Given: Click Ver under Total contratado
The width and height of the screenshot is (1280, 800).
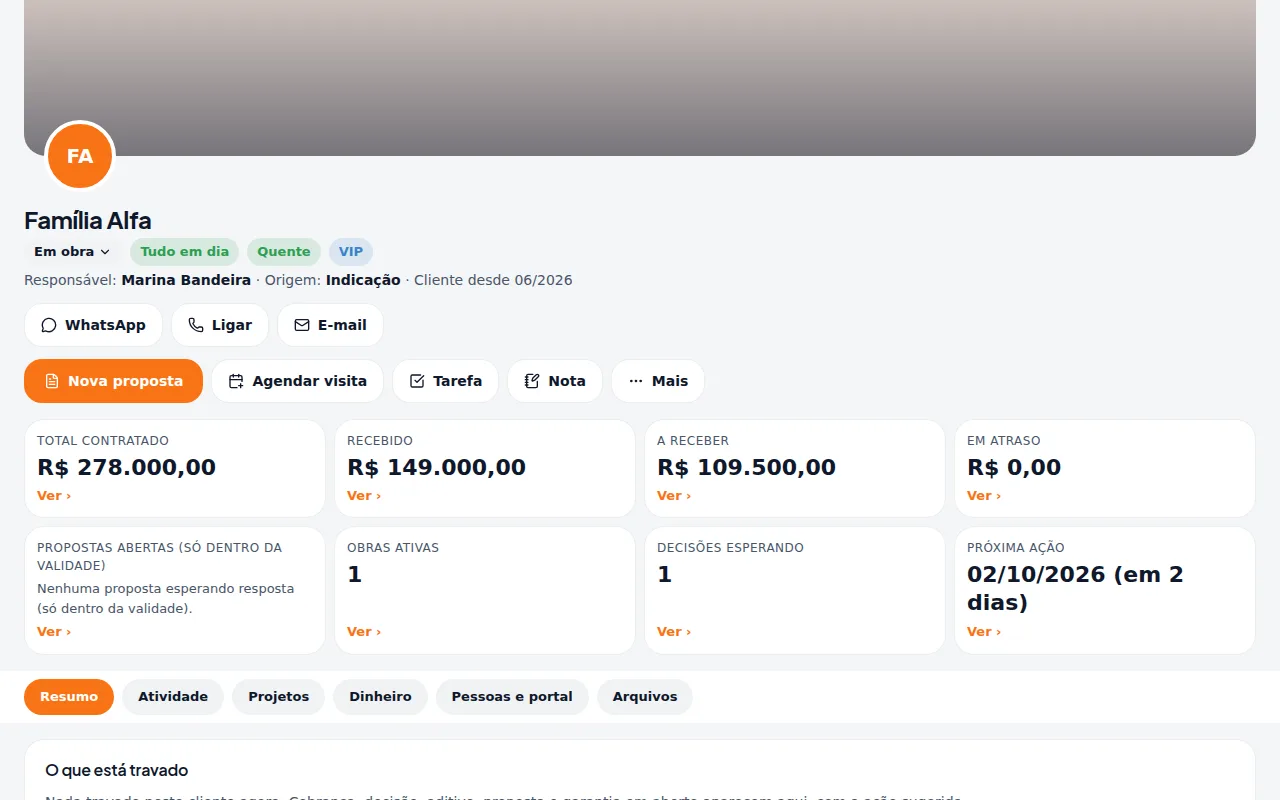Looking at the screenshot, I should coord(54,496).
